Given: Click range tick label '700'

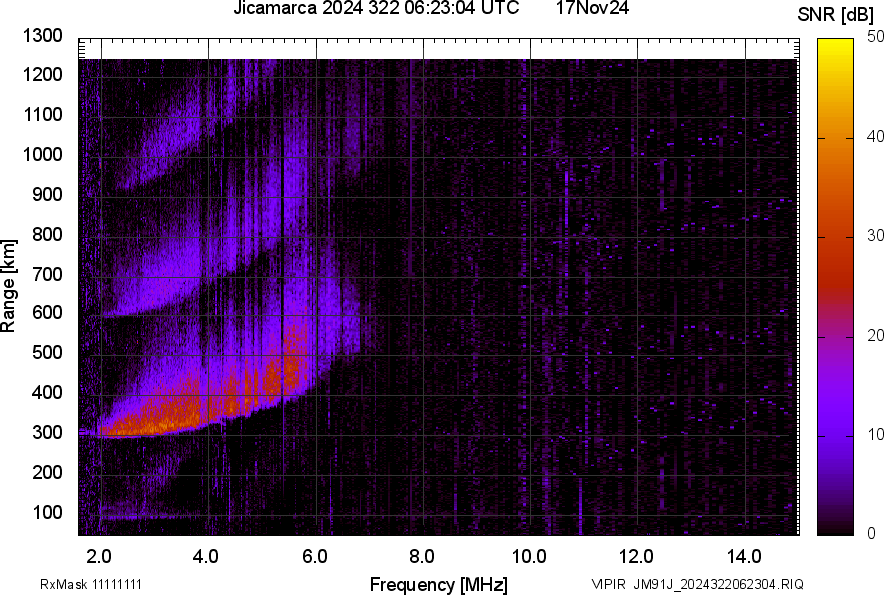Looking at the screenshot, I should point(47,274).
